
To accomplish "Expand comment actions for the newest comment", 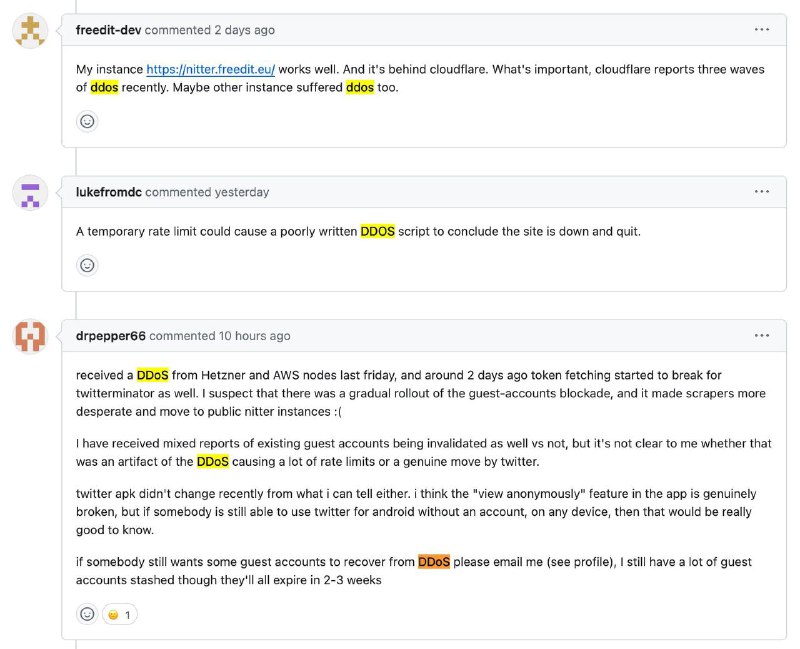I will [x=762, y=335].
